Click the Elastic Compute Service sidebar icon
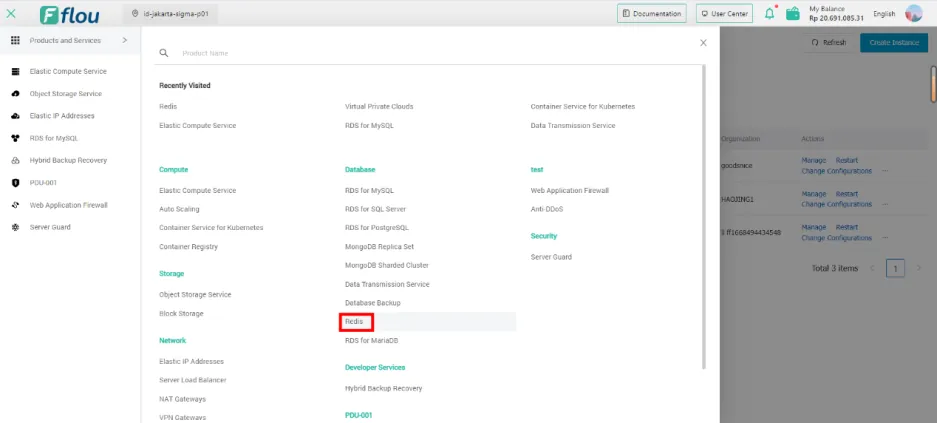This screenshot has width=937, height=423. click(x=16, y=71)
